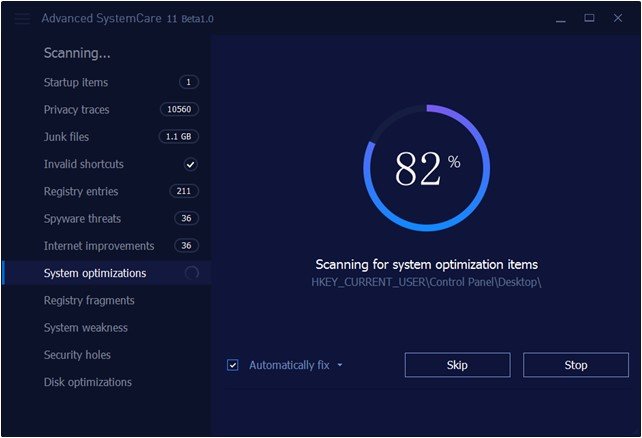Click the Privacy traces 10560 badge
Image resolution: width=642 pixels, height=438 pixels.
point(179,109)
